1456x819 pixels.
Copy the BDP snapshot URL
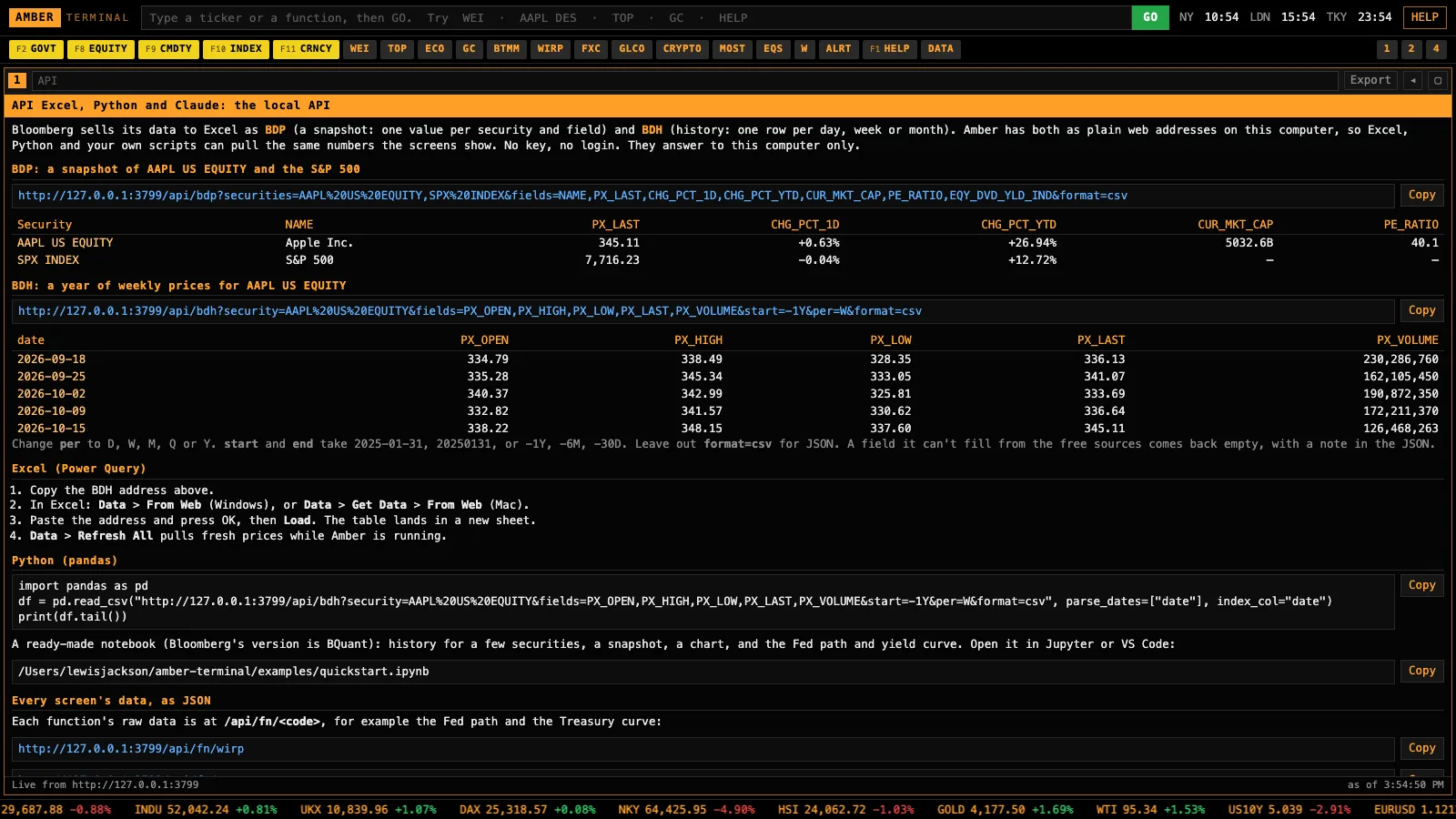[1421, 195]
